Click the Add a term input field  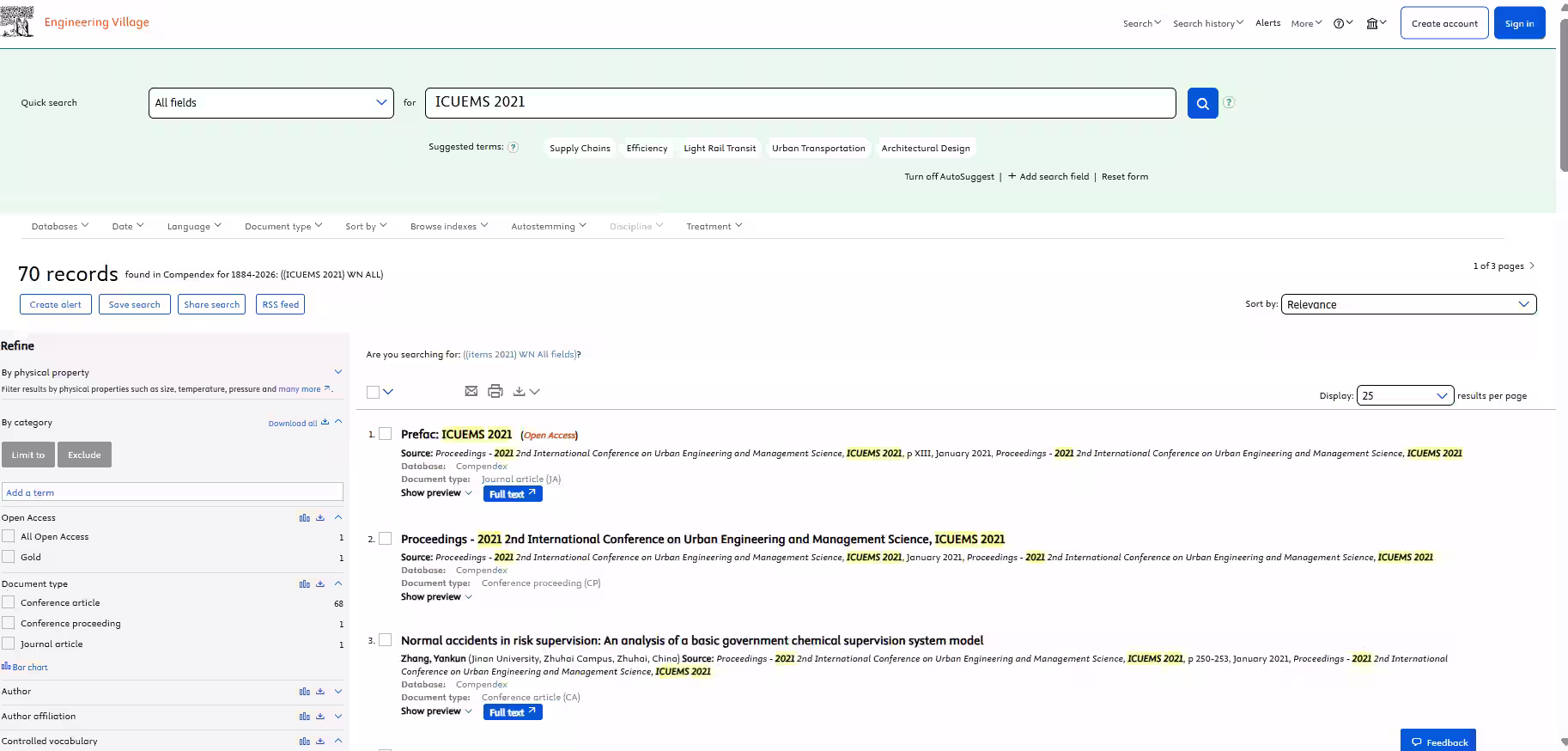click(173, 492)
